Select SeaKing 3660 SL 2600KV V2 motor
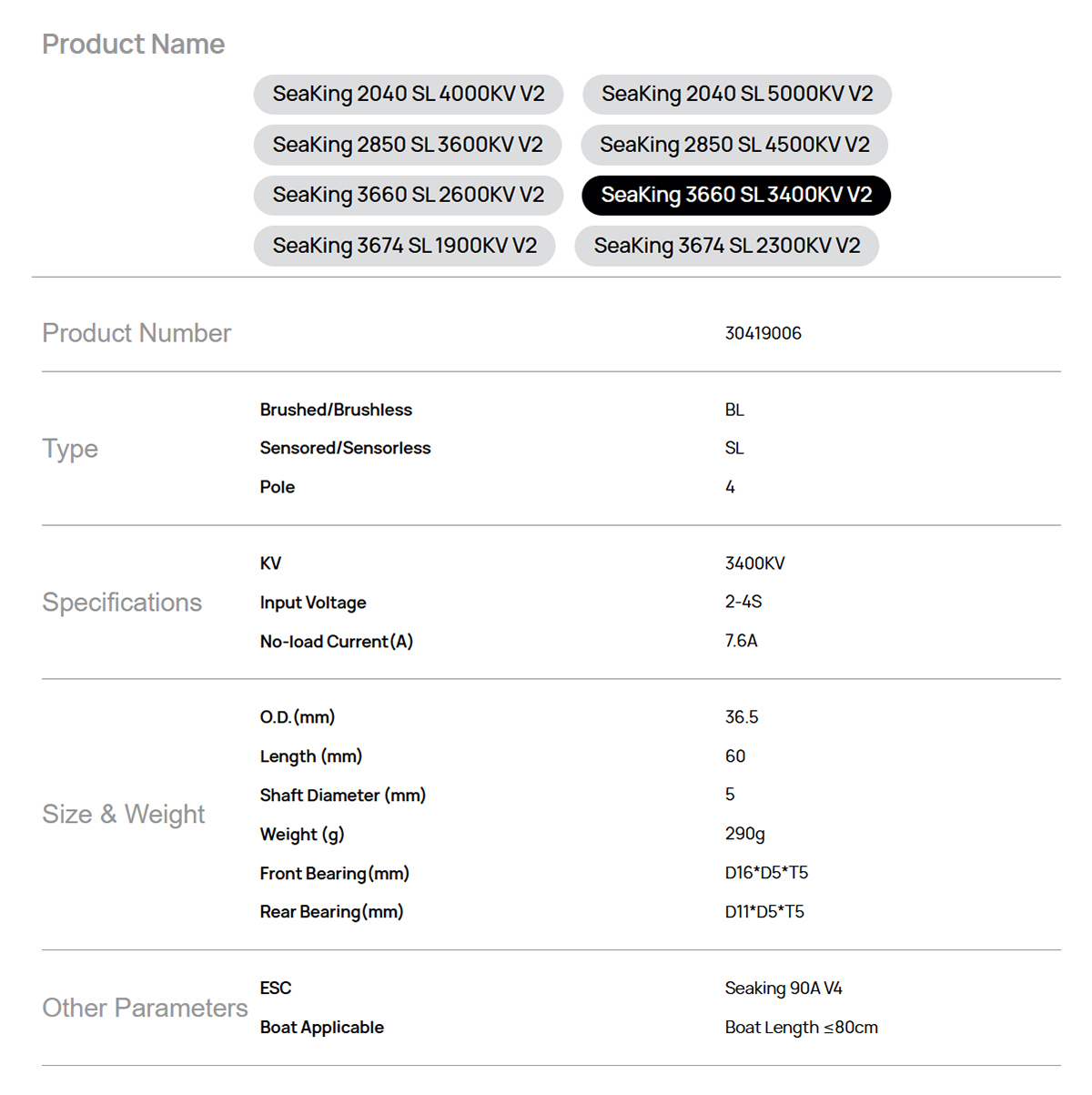 click(x=409, y=195)
